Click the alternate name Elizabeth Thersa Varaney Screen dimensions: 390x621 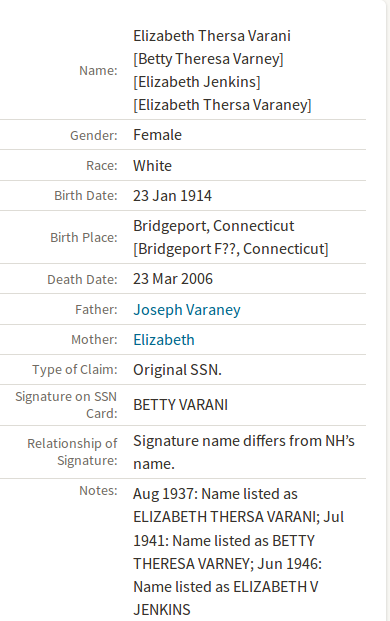(x=223, y=105)
